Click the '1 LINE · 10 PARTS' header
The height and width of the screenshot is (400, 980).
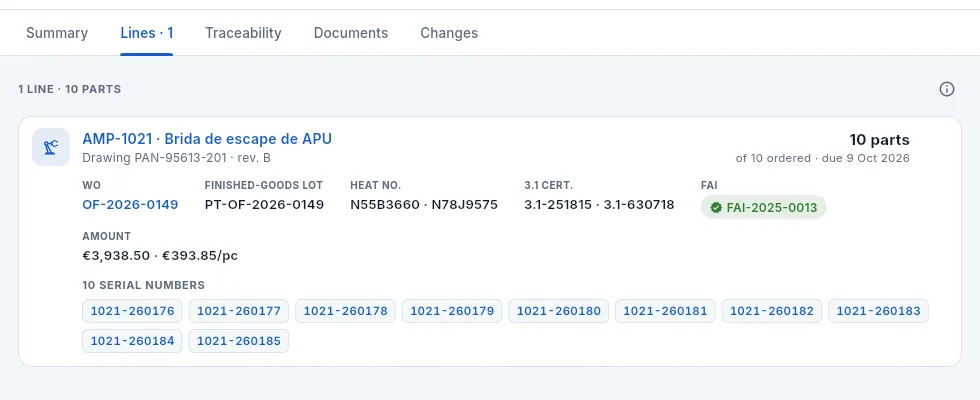pos(69,89)
